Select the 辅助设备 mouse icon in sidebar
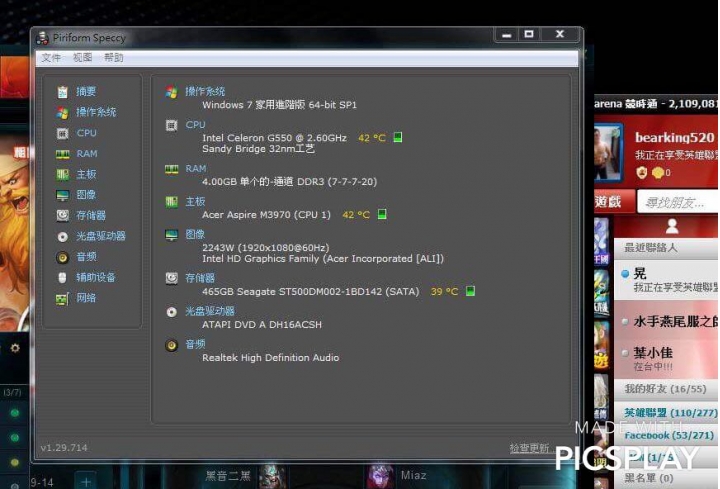This screenshot has width=720, height=489. click(x=63, y=278)
